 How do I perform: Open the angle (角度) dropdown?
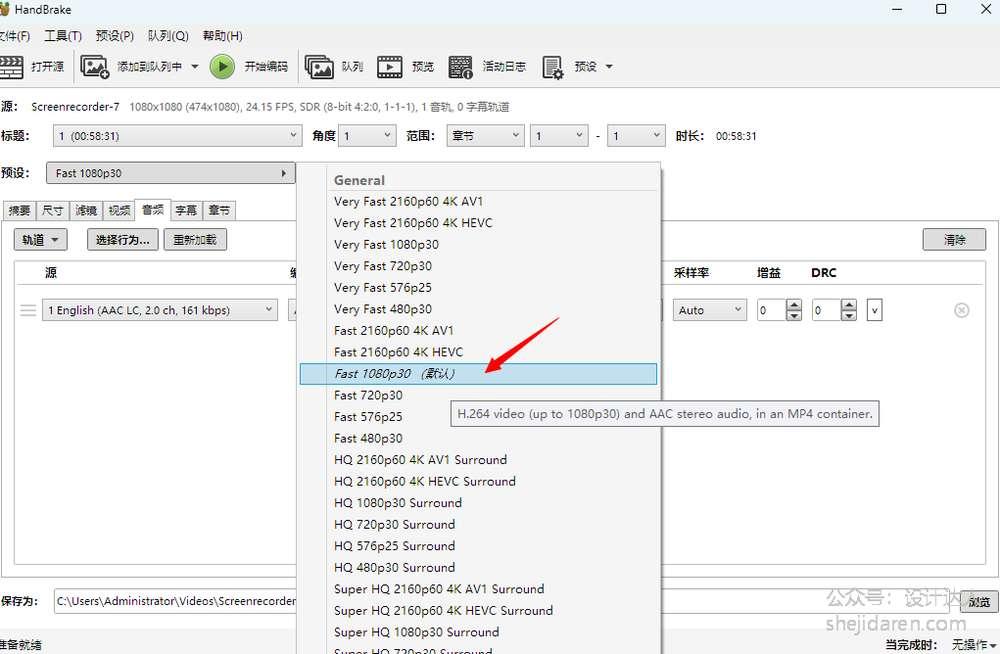(x=367, y=136)
